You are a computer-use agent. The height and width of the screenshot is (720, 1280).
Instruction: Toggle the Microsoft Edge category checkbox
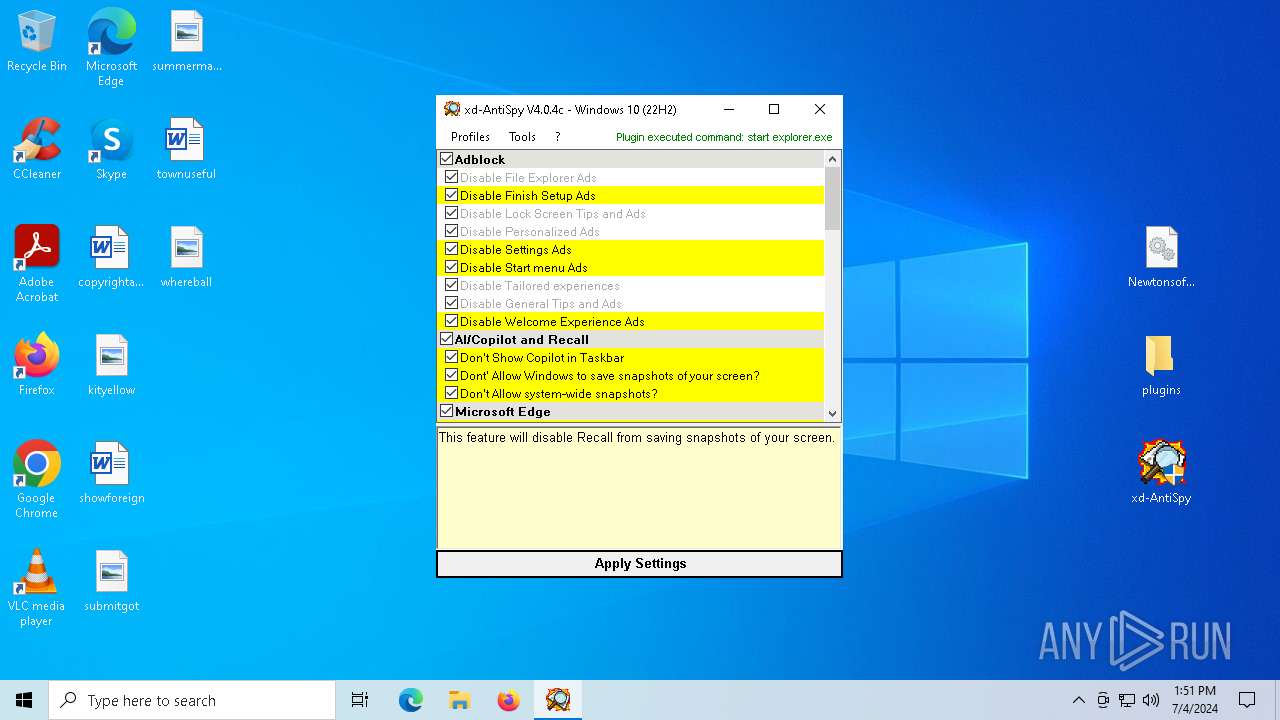(446, 411)
